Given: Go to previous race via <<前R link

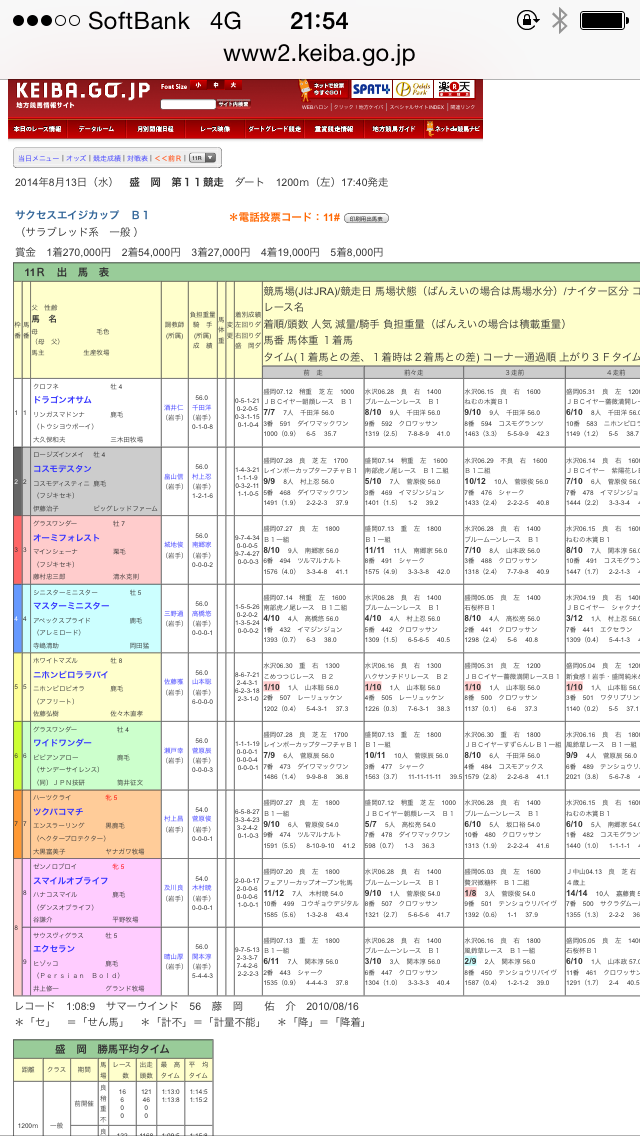Looking at the screenshot, I should coord(169,158).
